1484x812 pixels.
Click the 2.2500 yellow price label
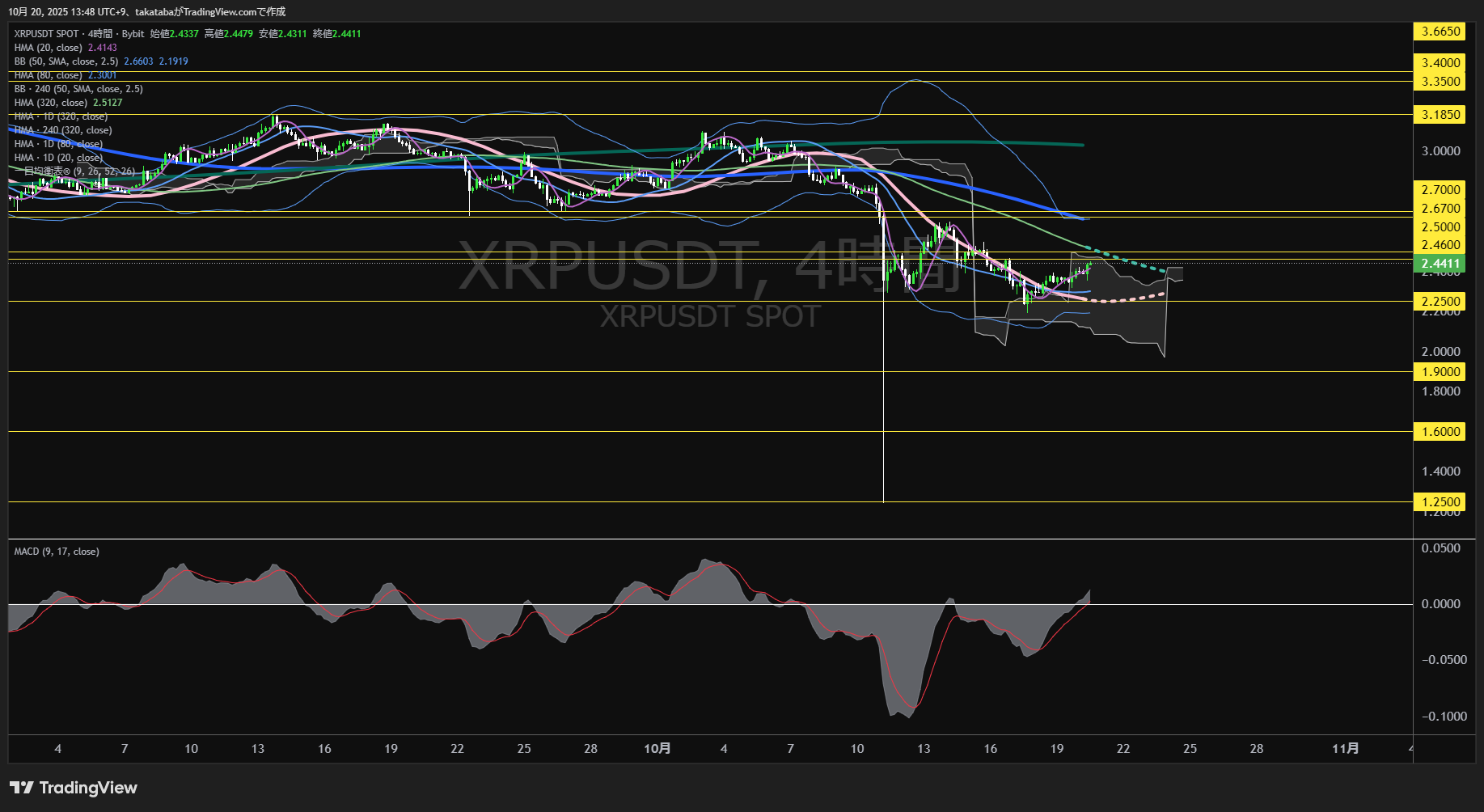tap(1440, 301)
